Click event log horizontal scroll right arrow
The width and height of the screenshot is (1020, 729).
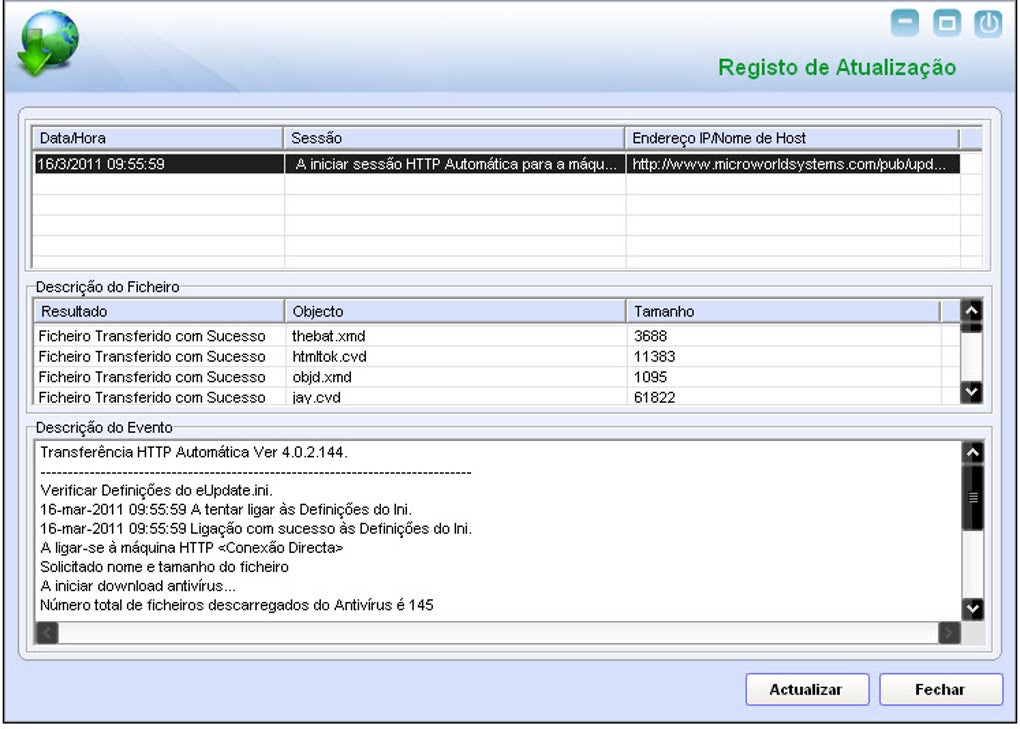pos(949,633)
